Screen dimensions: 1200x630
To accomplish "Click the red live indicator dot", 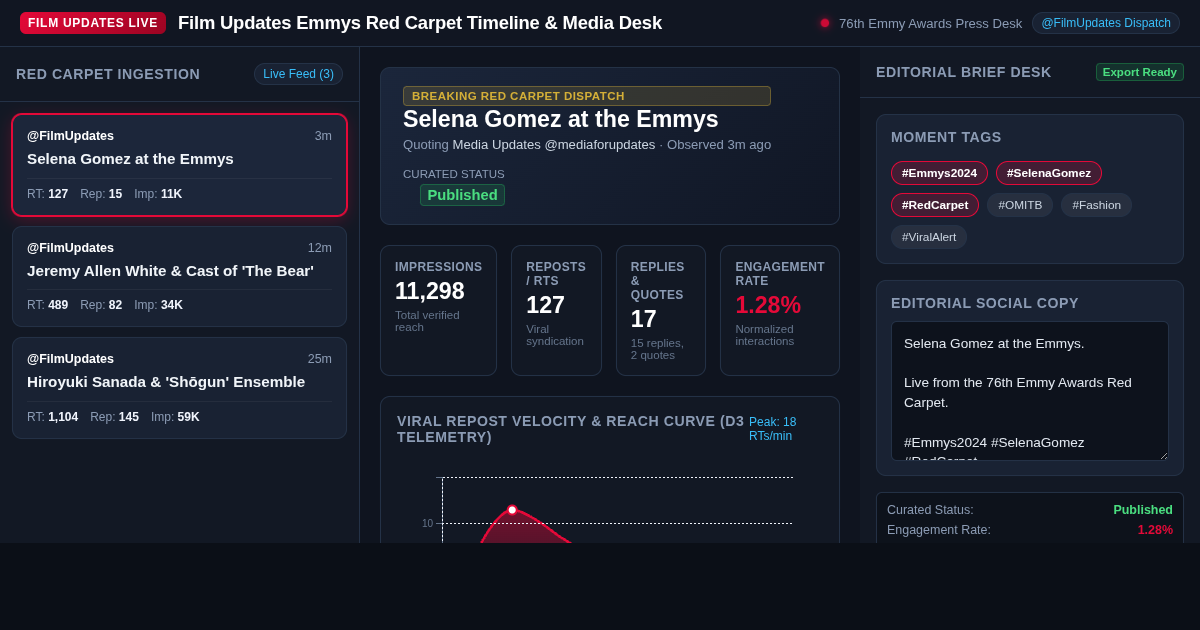I will (x=825, y=23).
